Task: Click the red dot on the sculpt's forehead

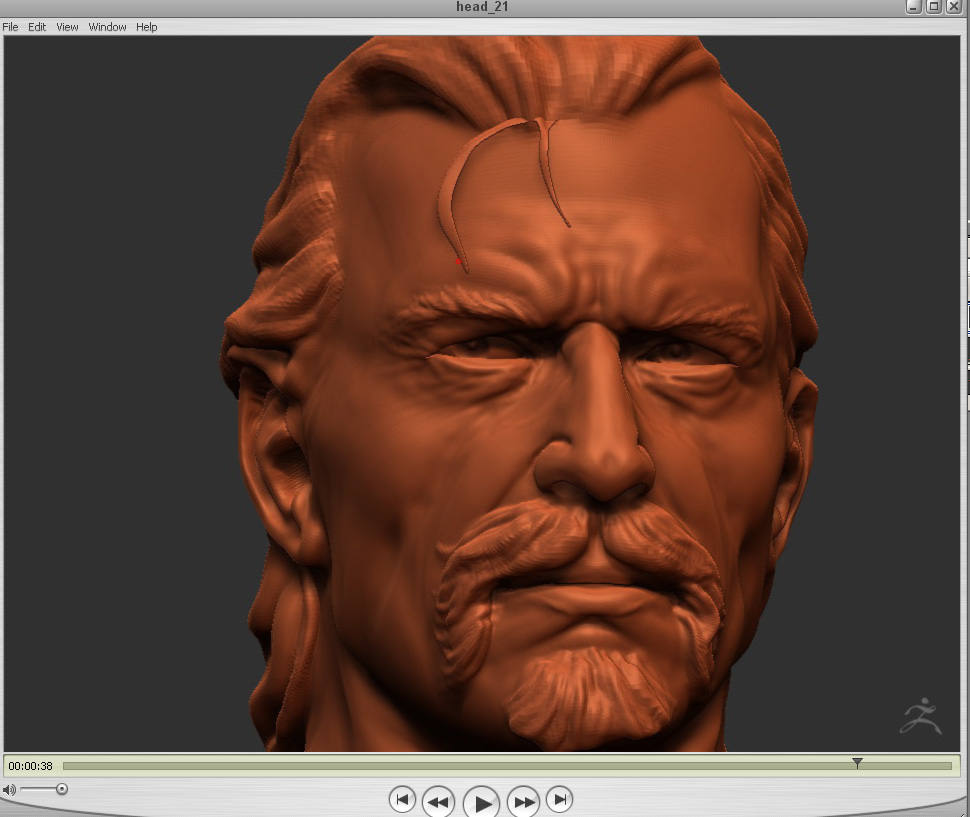Action: click(x=458, y=262)
